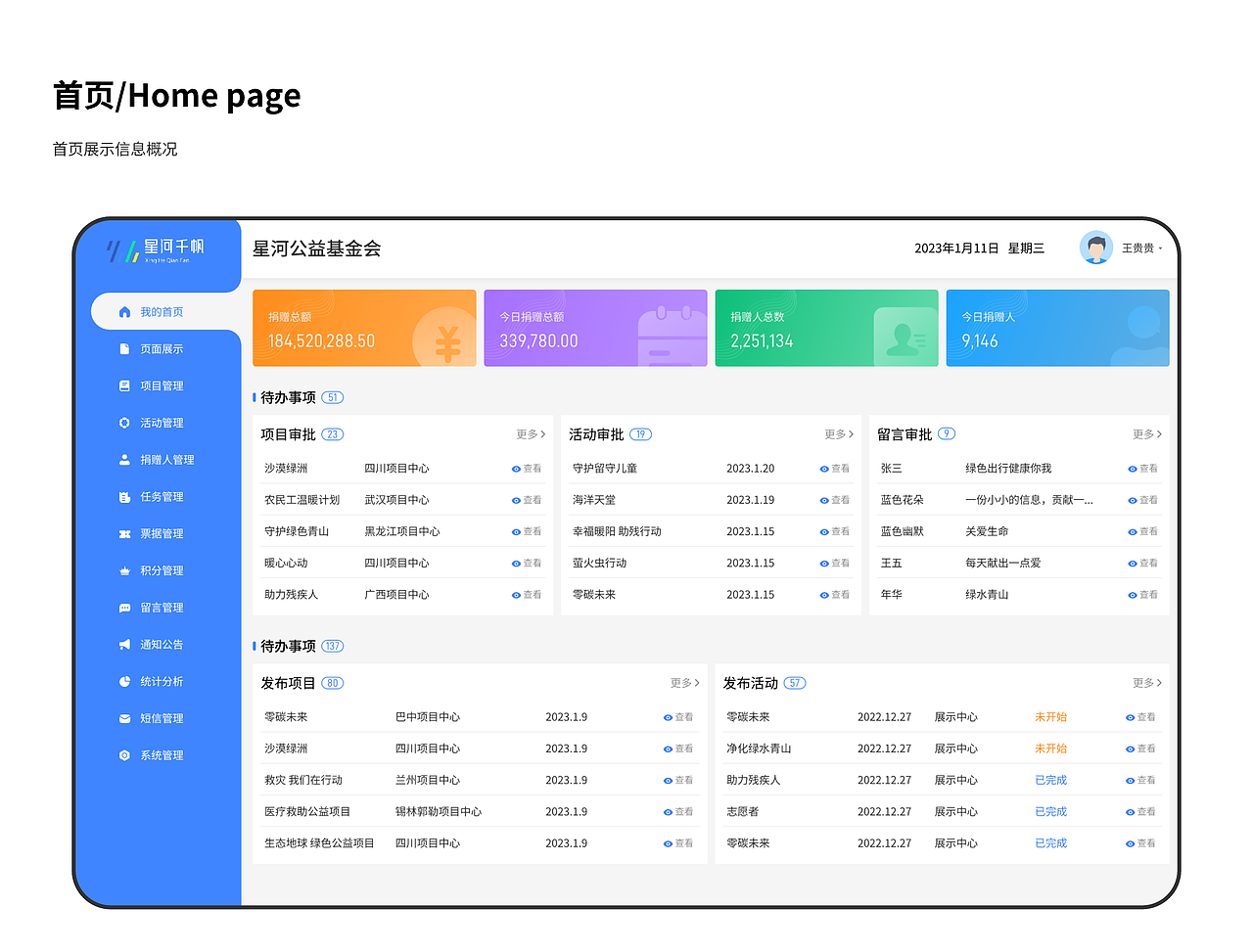The image size is (1253, 952).
Task: Open the 我的首页 menu item
Action: click(165, 312)
